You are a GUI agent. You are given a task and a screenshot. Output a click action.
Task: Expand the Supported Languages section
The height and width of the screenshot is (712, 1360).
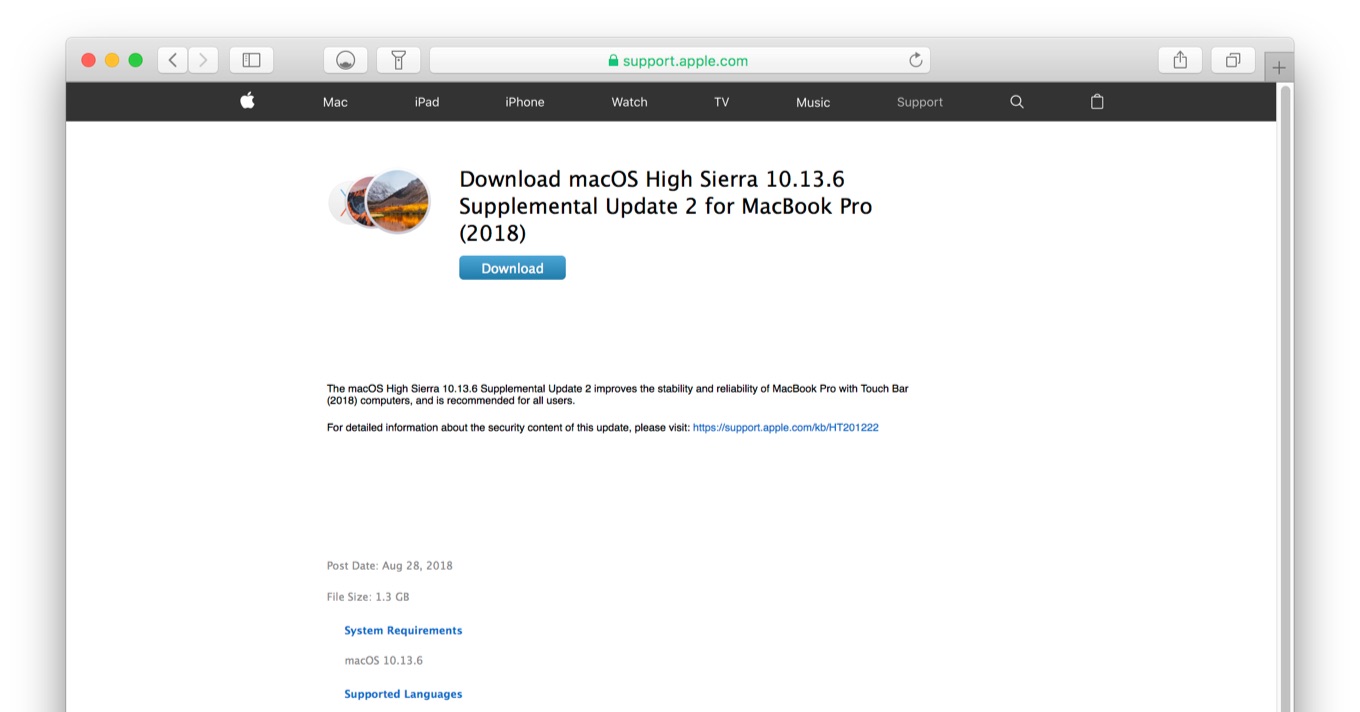(x=403, y=694)
